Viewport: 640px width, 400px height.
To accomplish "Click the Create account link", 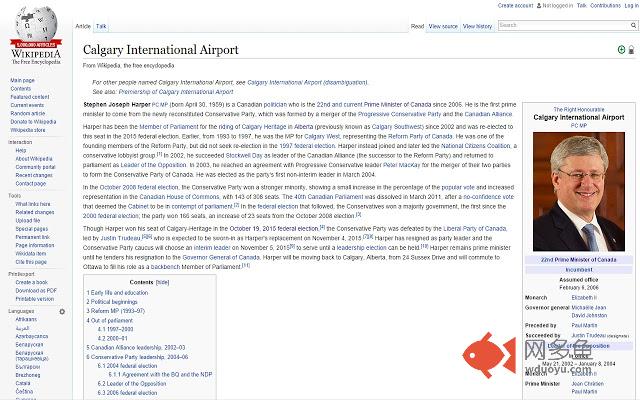I will [x=515, y=5].
